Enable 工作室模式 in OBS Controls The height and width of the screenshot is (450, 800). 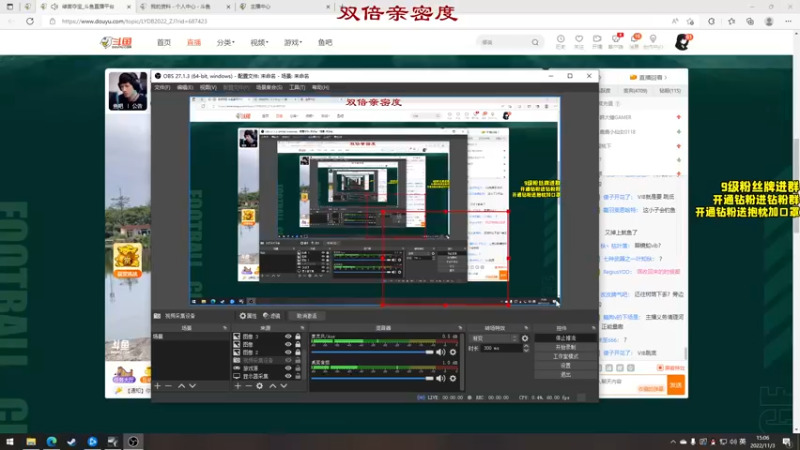565,357
